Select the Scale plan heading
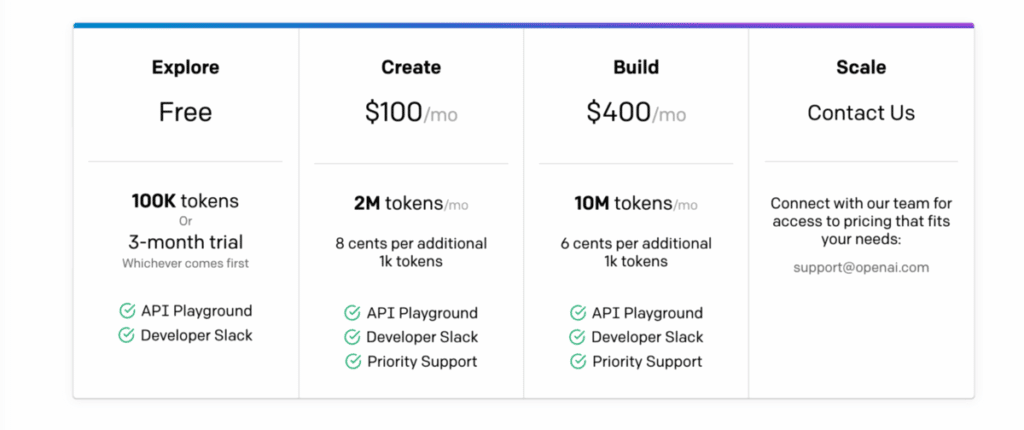Viewport: 1024px width, 430px height. pyautogui.click(x=861, y=68)
